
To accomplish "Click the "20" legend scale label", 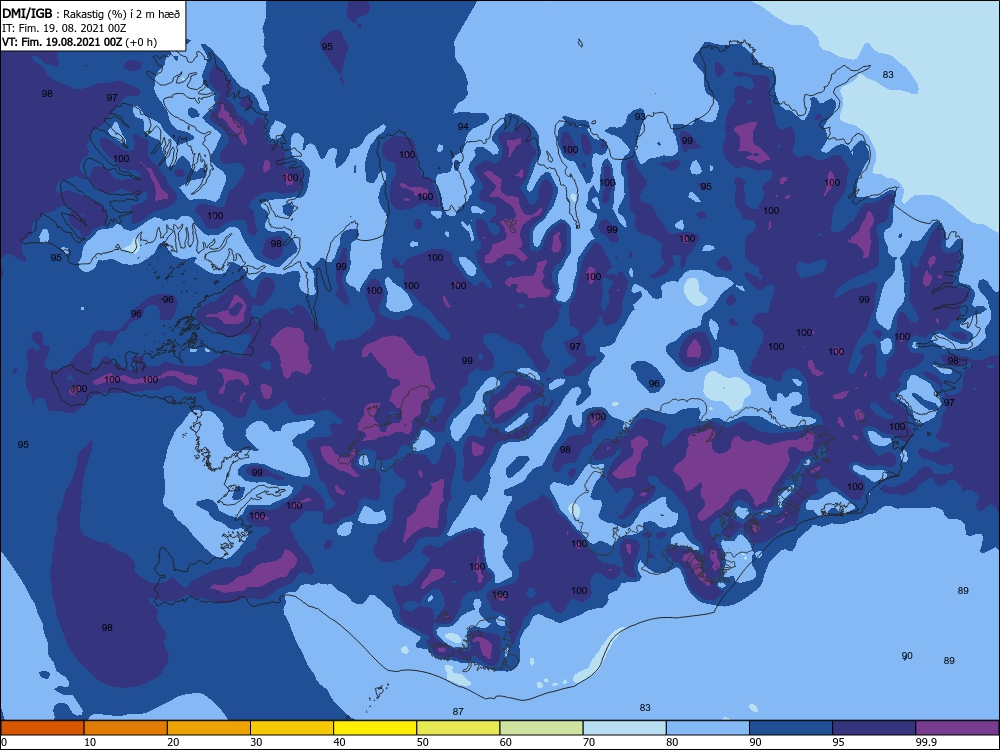I will pos(173,742).
